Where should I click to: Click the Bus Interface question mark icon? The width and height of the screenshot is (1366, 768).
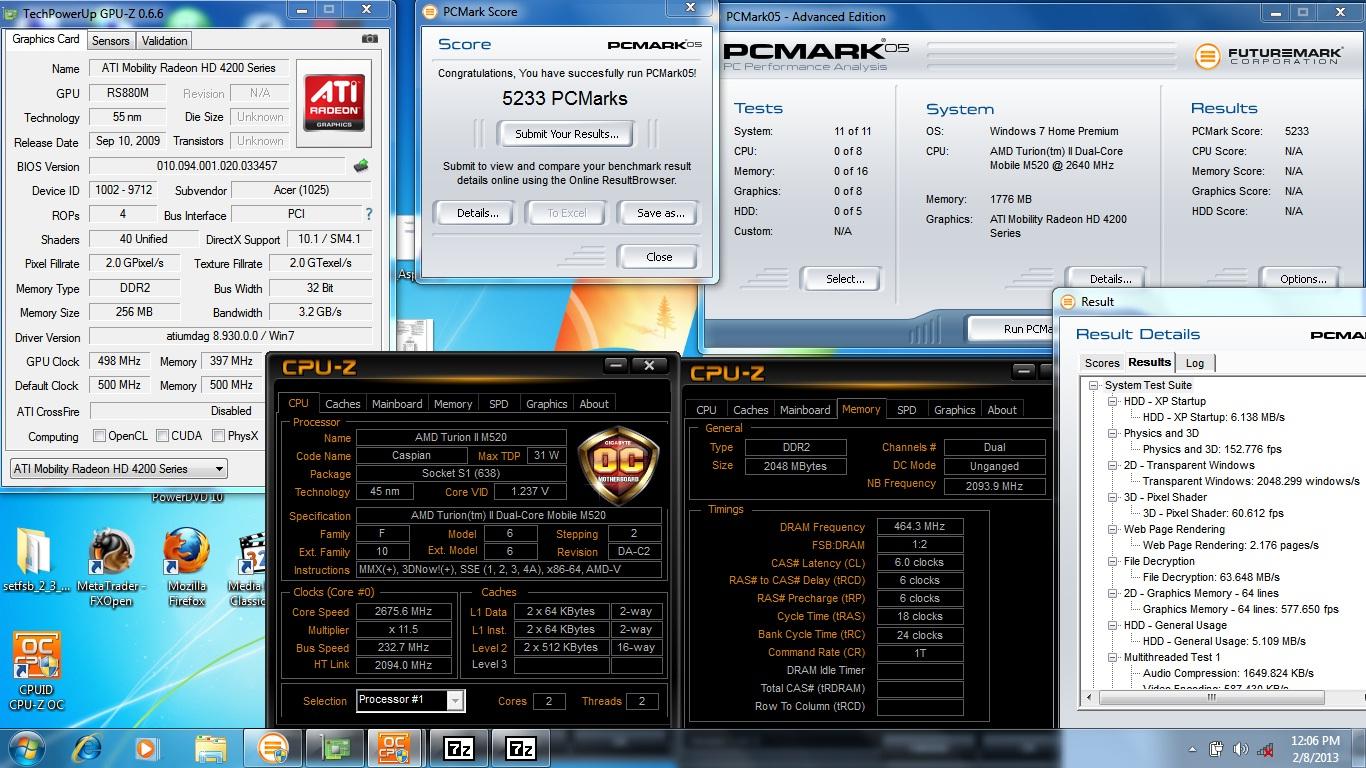[x=369, y=214]
